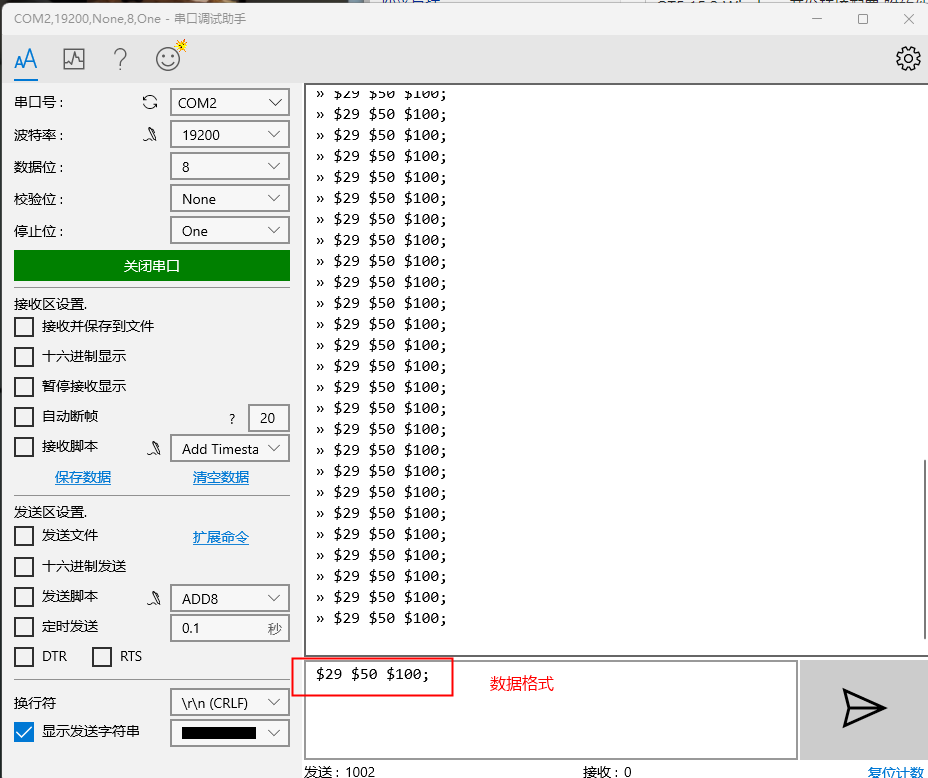This screenshot has height=778, width=928.
Task: Click the 发送：1002 counter text
Action: (x=339, y=771)
